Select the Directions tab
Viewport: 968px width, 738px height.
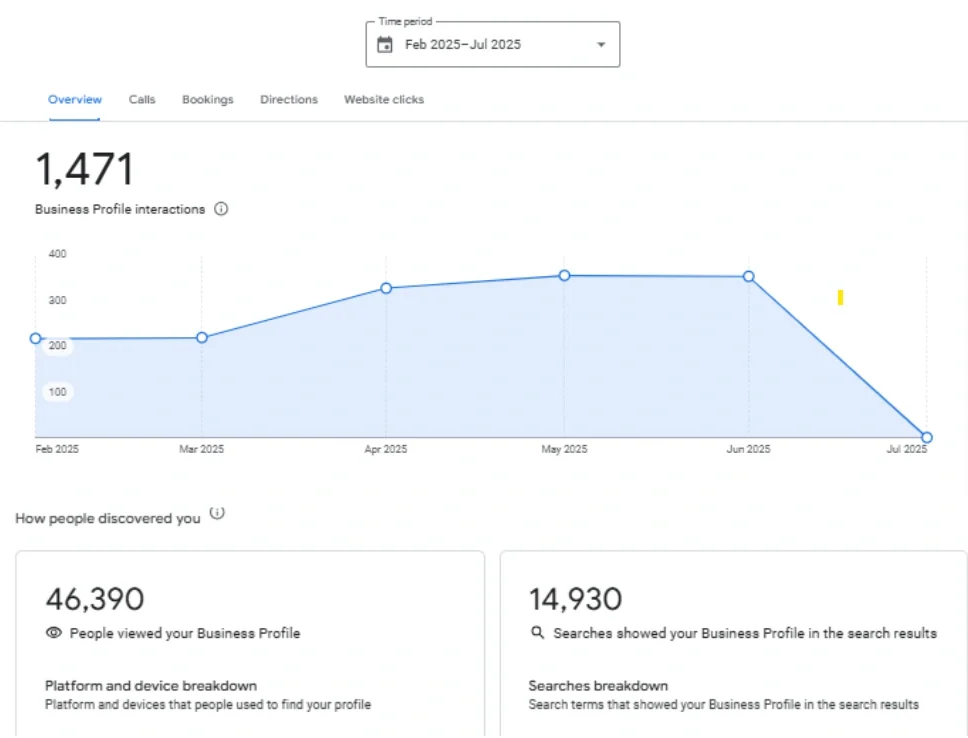pos(288,99)
